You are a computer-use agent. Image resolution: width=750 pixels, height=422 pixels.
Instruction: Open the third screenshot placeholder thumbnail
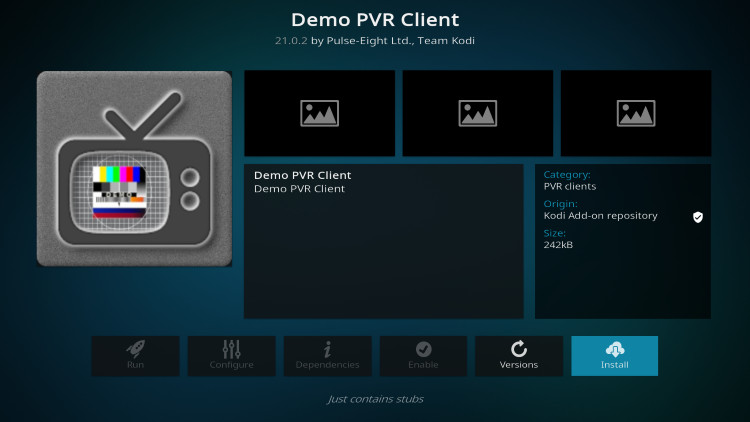636,113
